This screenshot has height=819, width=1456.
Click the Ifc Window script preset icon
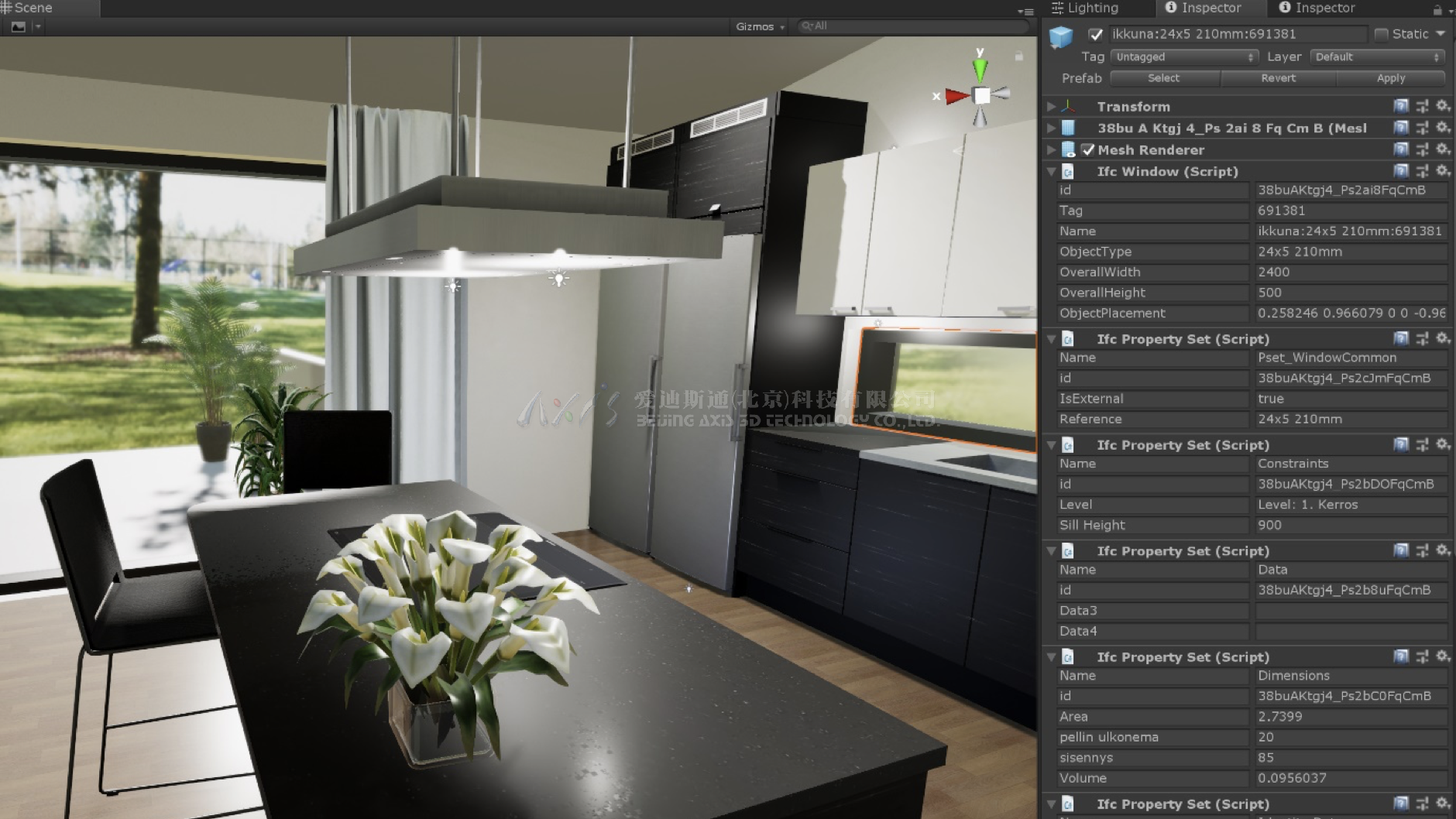(1422, 171)
